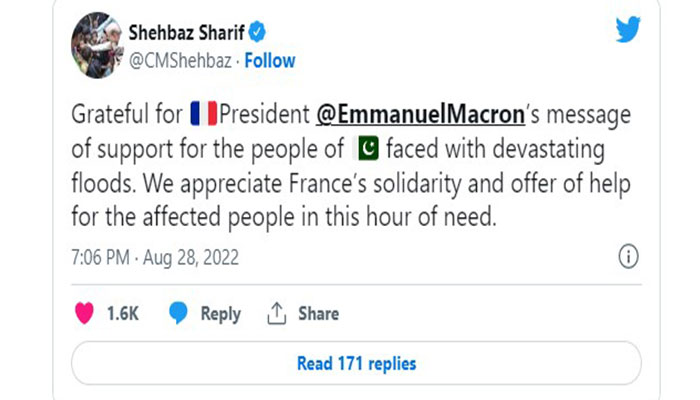Click the heart like icon
The width and height of the screenshot is (700, 400).
point(83,313)
